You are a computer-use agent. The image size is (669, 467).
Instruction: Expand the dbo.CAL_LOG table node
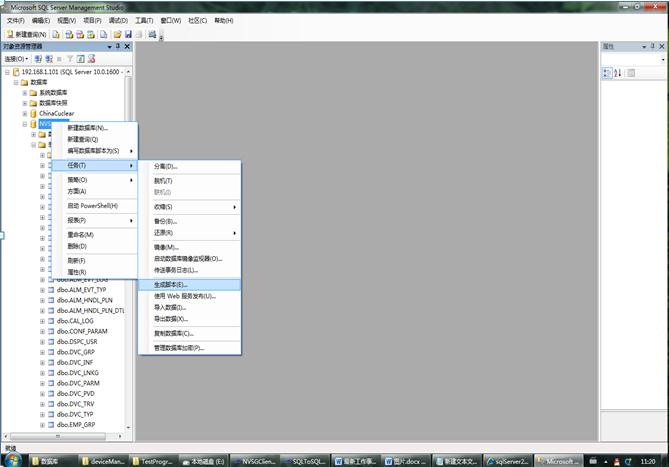pos(42,321)
